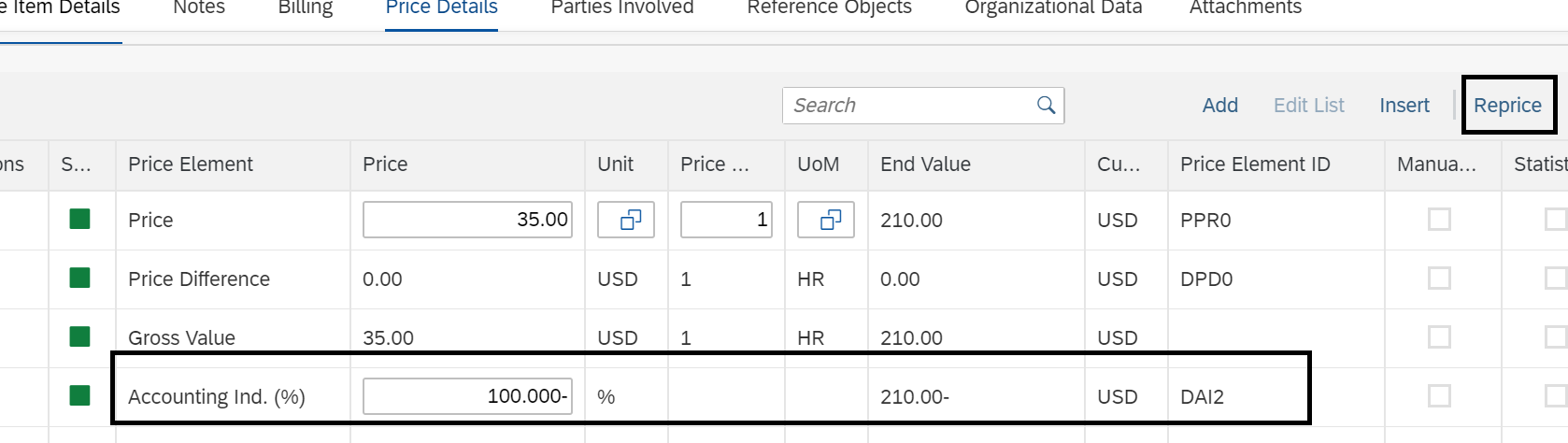Toggle Manual checkbox for Price Difference row
1568x443 pixels.
click(x=1440, y=279)
